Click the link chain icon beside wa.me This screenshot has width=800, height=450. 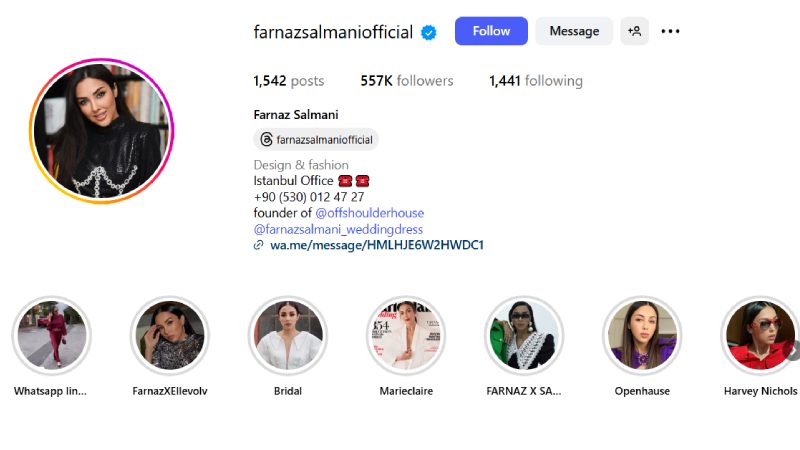point(259,245)
